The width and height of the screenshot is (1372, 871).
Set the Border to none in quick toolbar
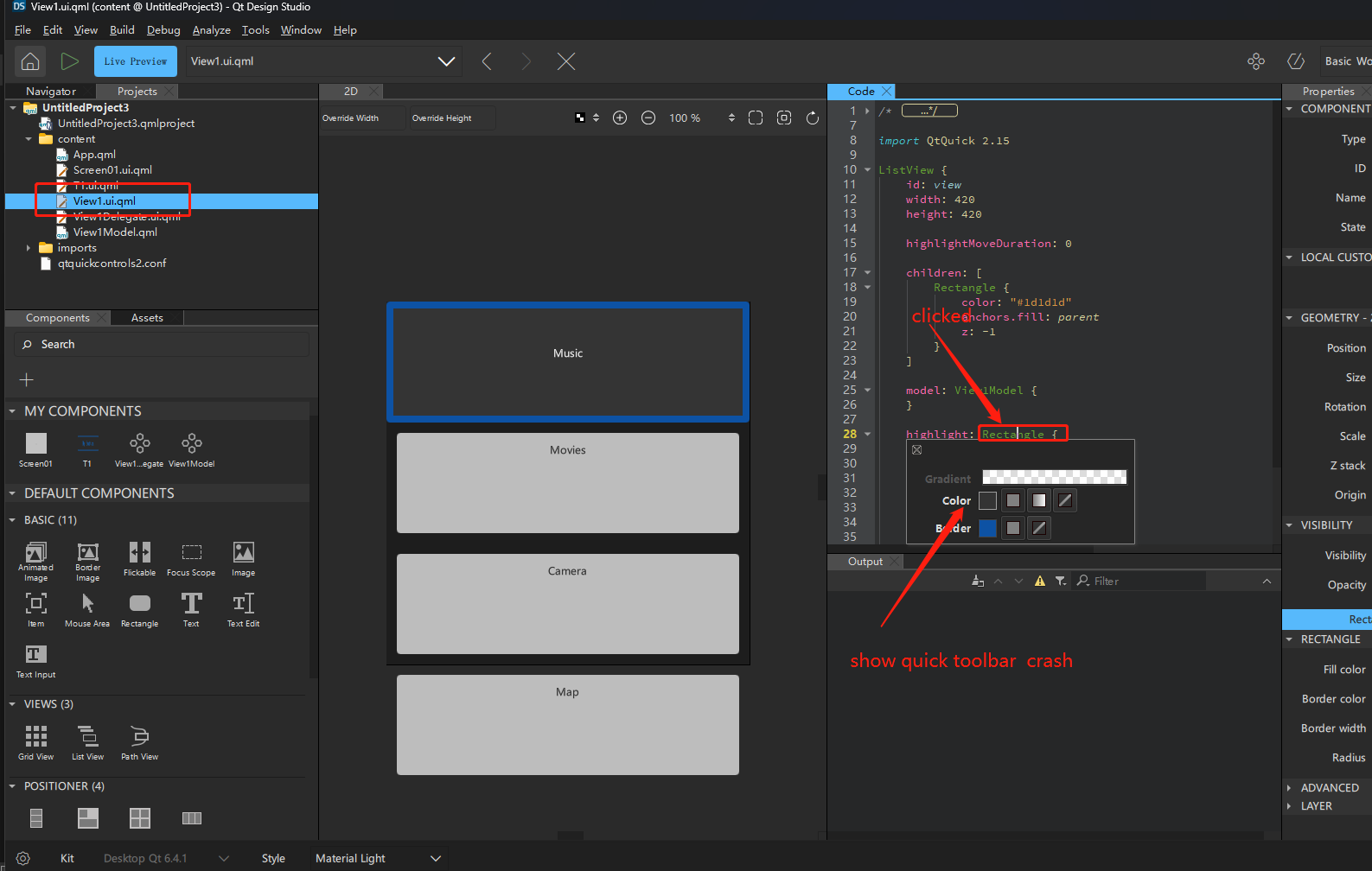tap(1039, 528)
